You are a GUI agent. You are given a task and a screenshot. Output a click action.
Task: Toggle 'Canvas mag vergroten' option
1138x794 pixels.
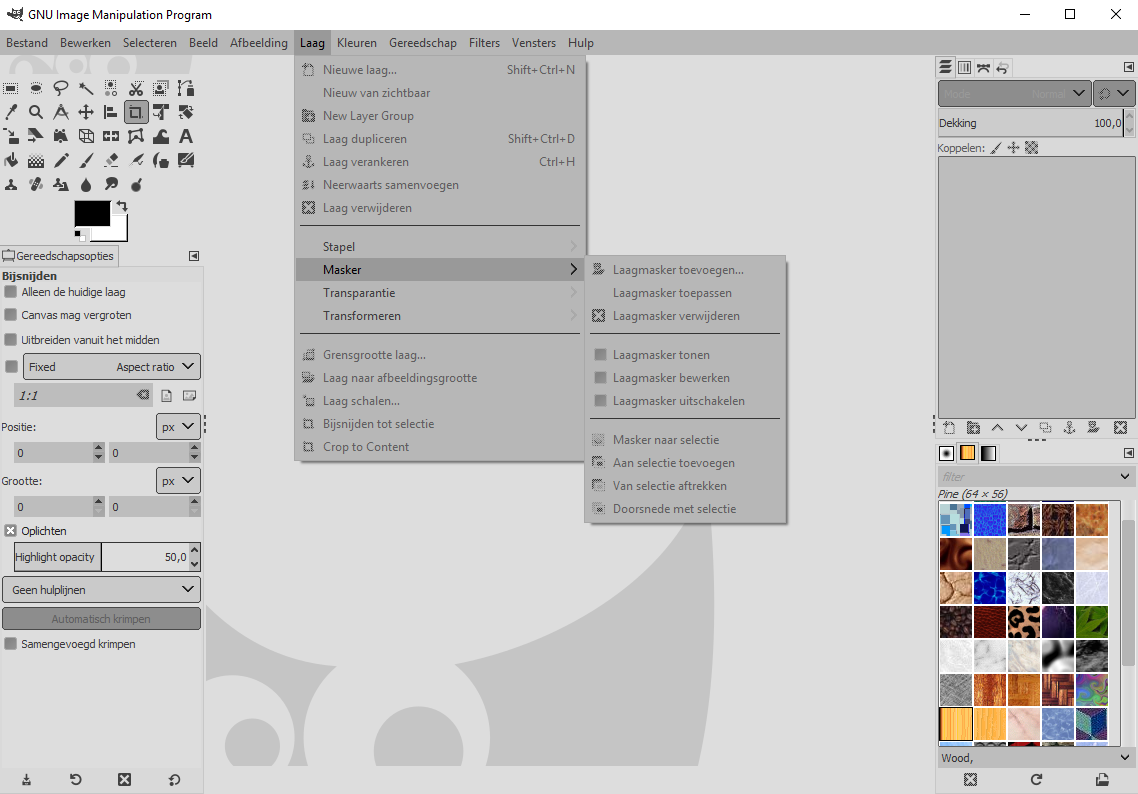point(11,315)
